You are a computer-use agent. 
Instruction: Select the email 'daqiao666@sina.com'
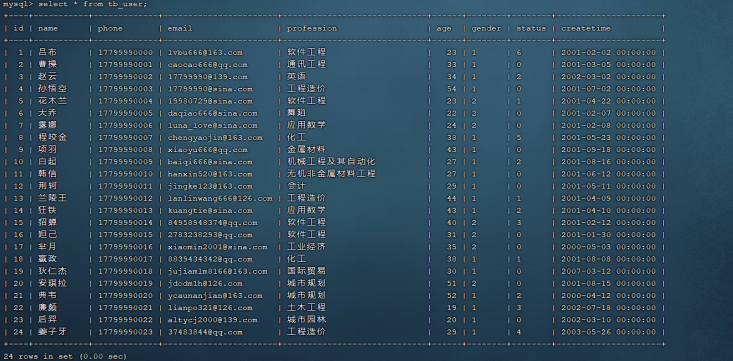point(213,114)
